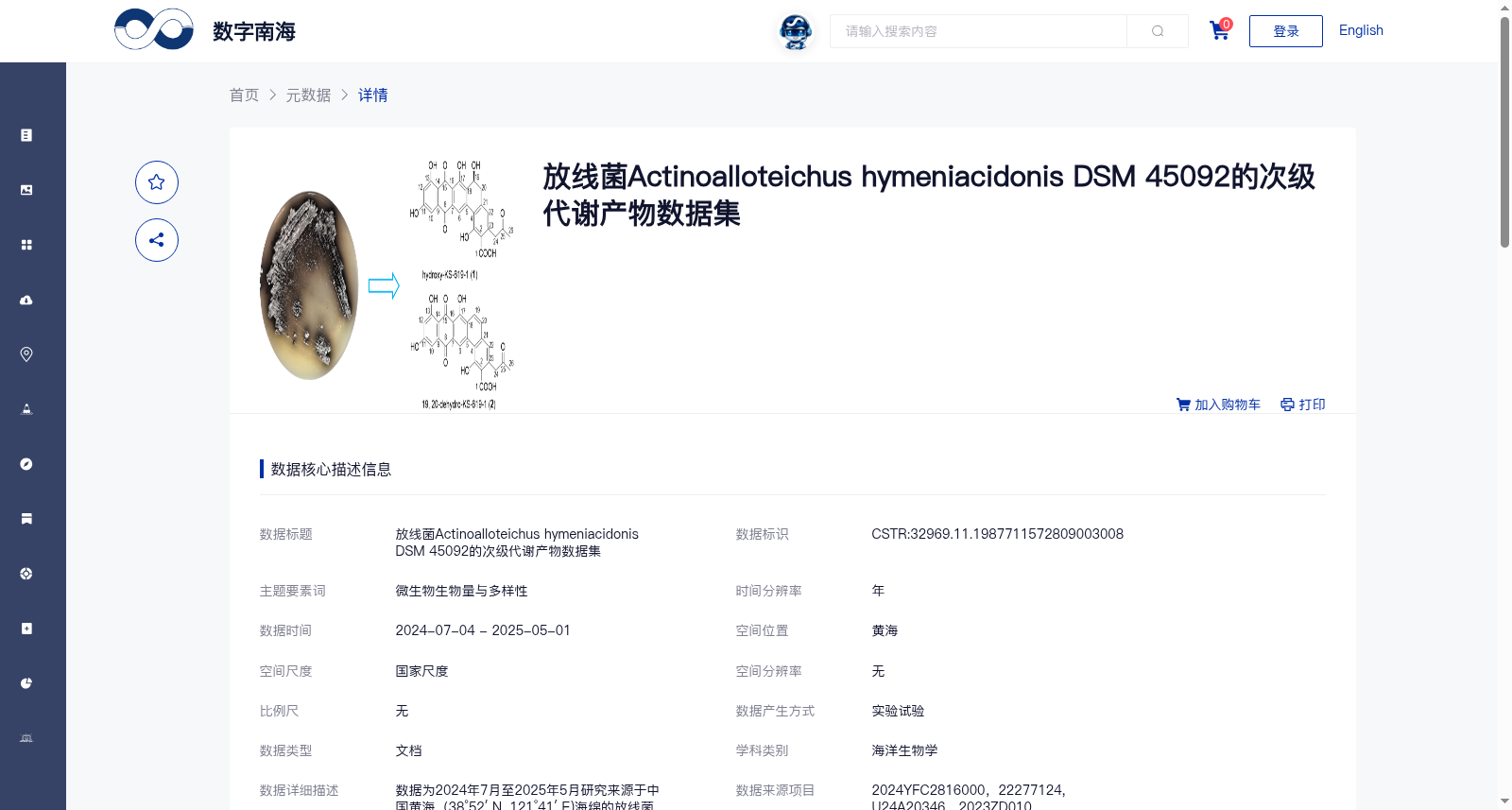The width and height of the screenshot is (1512, 810).
Task: Open the document list icon in the sidebar
Action: coord(26,135)
